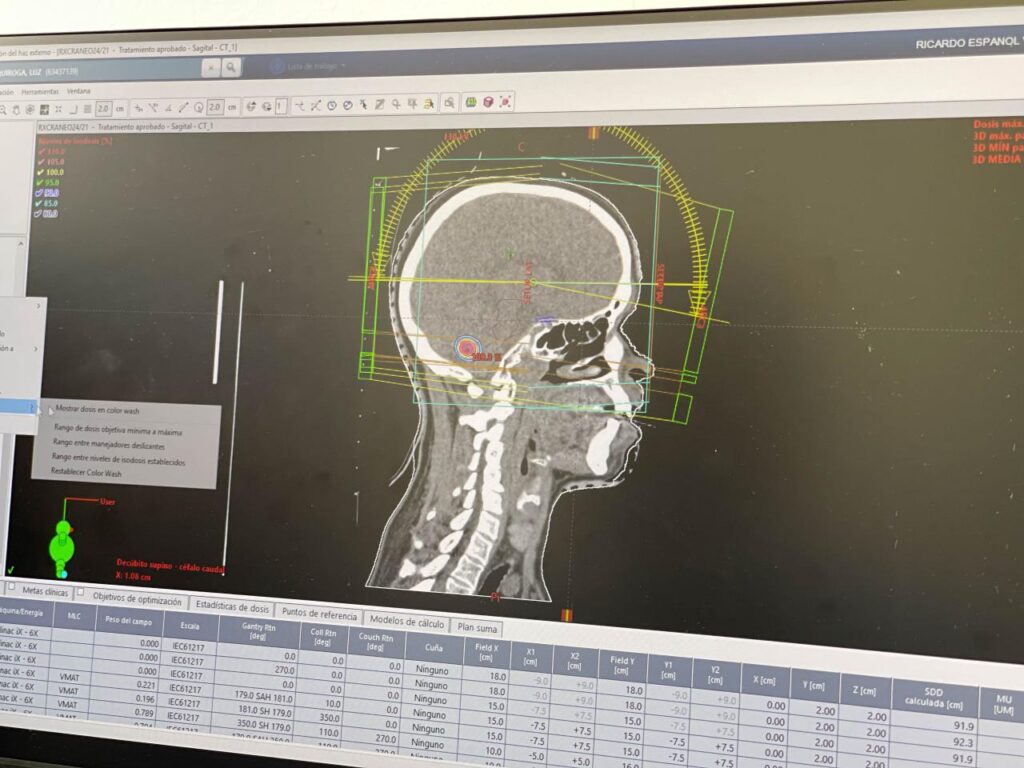Click the patient search magnifier icon

click(x=232, y=67)
